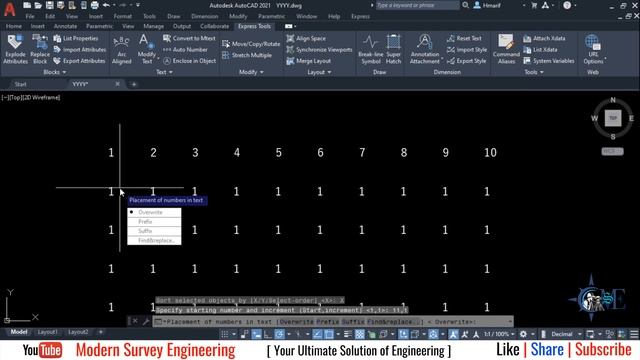Add new layout tab with plus

[x=101, y=332]
